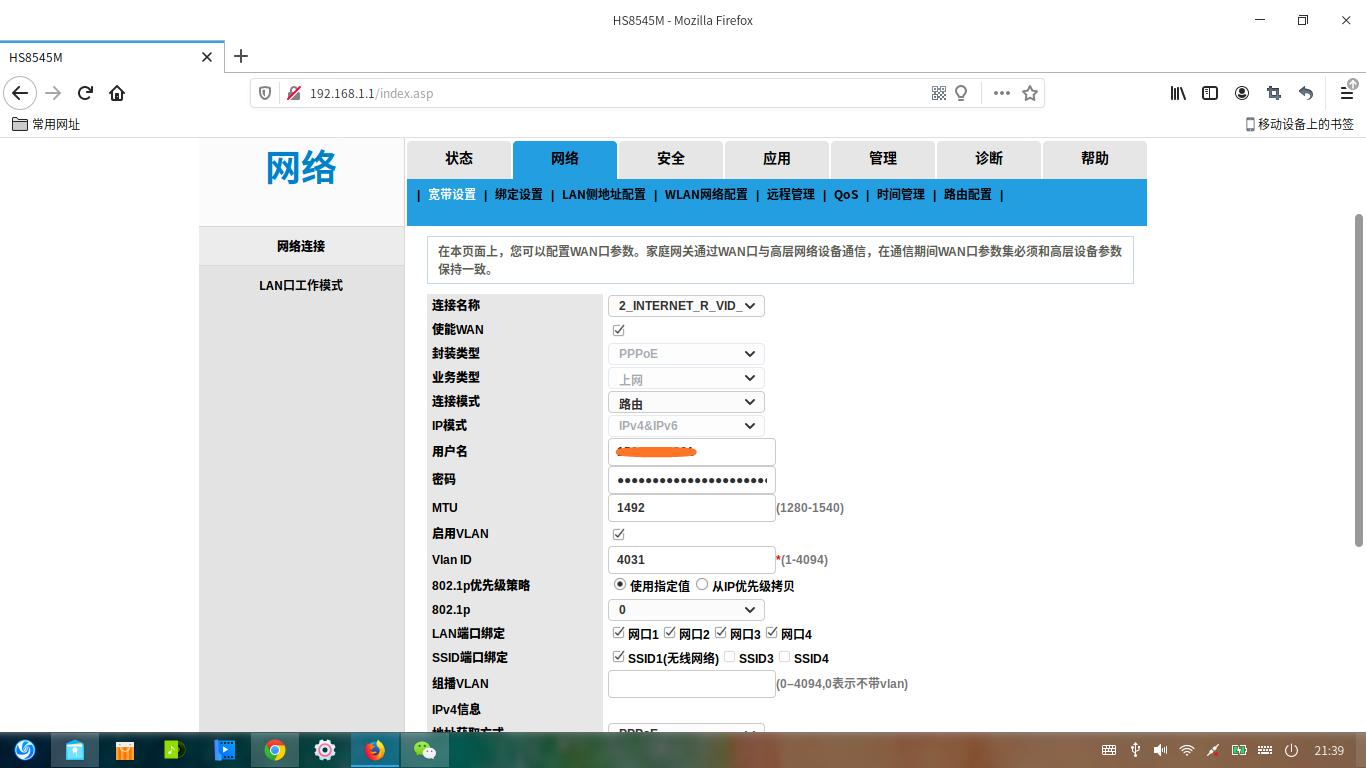Screen dimensions: 1366x768
Task: Open the Firefox hamburger menu
Action: 1346,93
